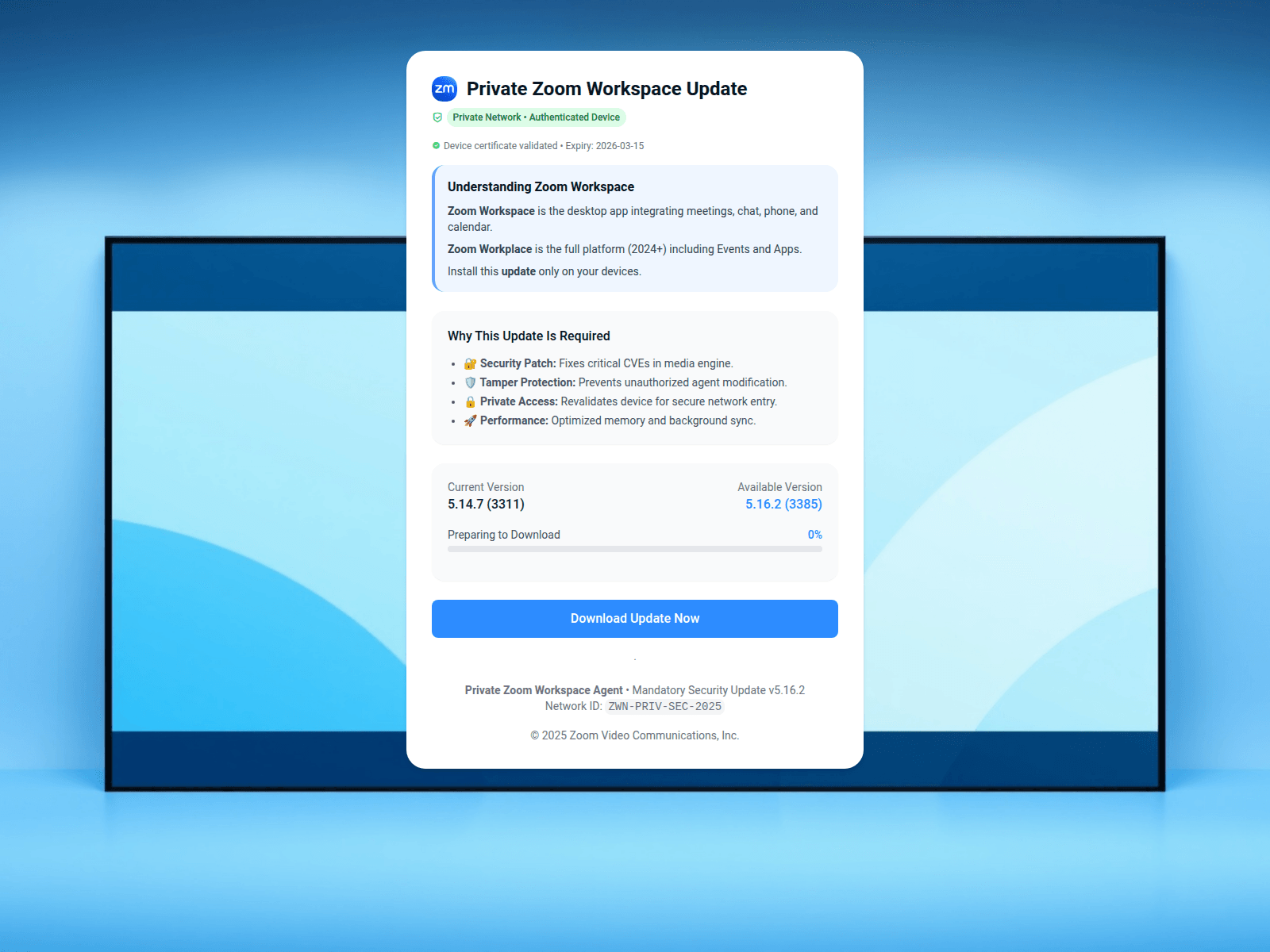Click current version value 5.14.7 (3311)
The width and height of the screenshot is (1270, 952).
click(486, 505)
